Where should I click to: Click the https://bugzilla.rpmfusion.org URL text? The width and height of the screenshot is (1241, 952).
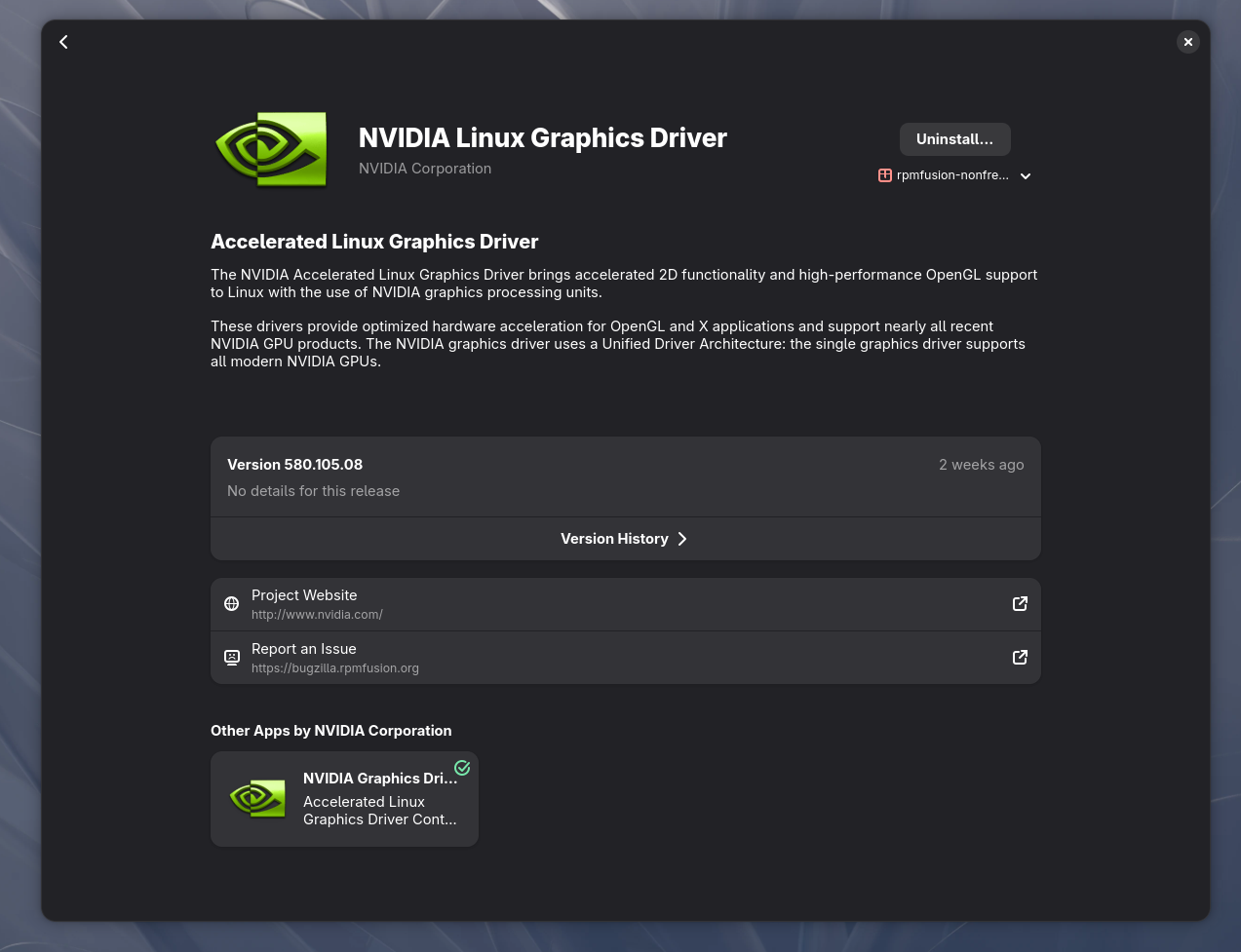[335, 668]
